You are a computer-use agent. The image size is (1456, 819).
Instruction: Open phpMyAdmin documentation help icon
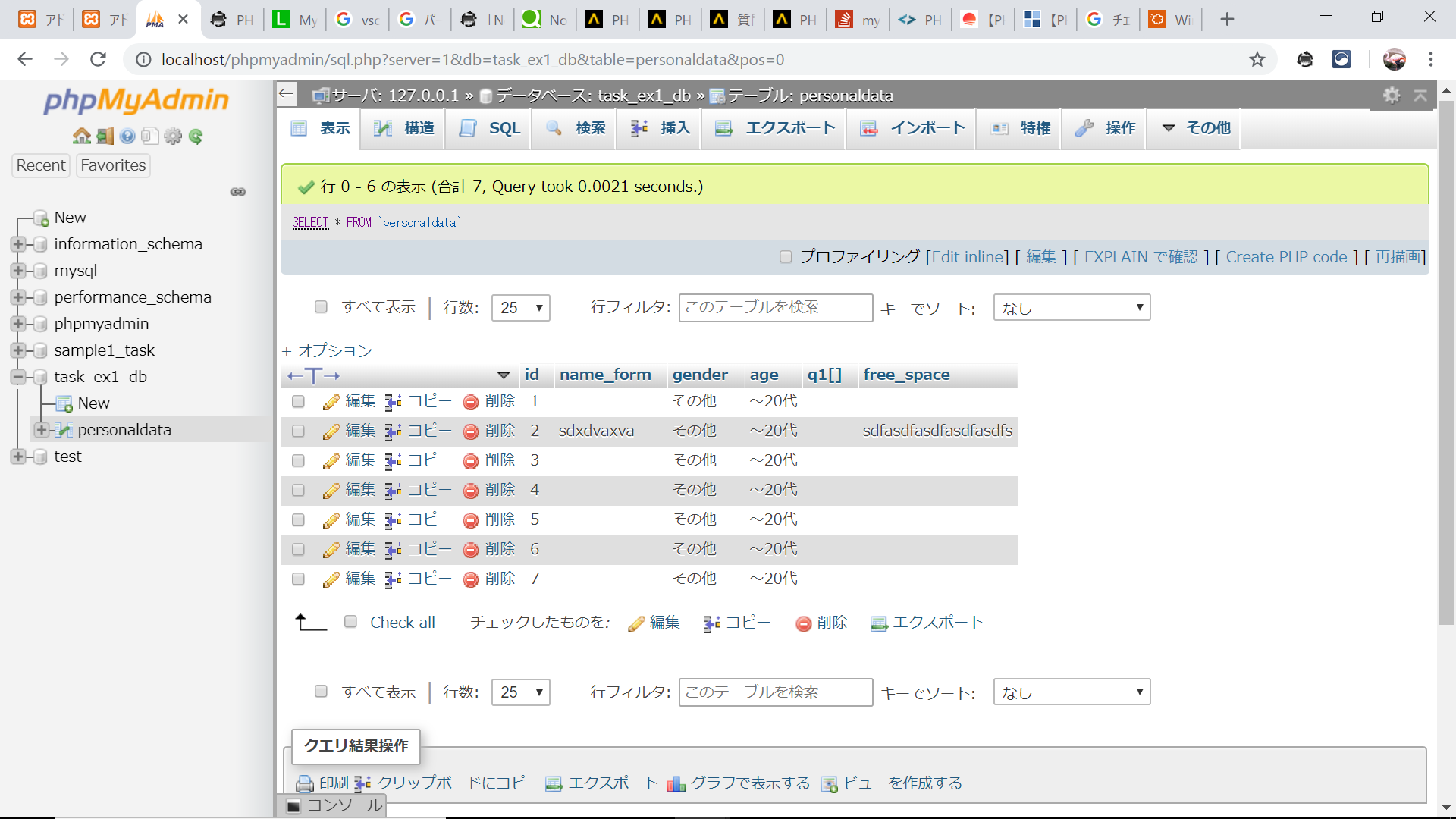[127, 136]
